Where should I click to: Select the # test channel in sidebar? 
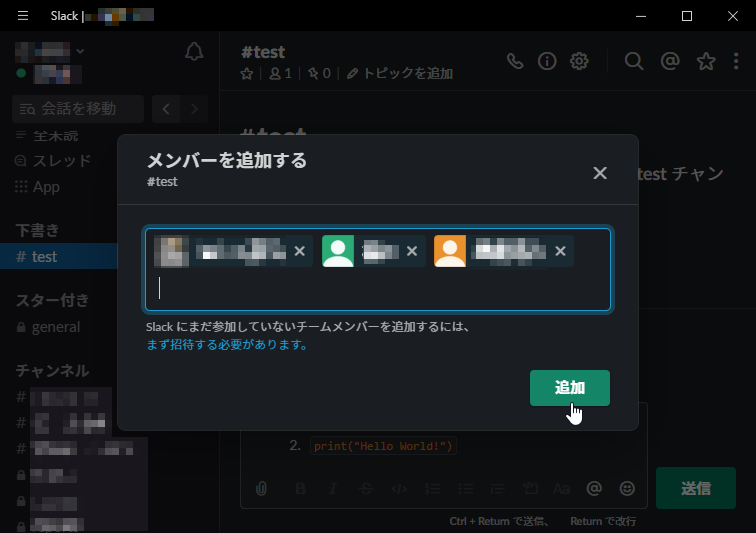pos(59,256)
